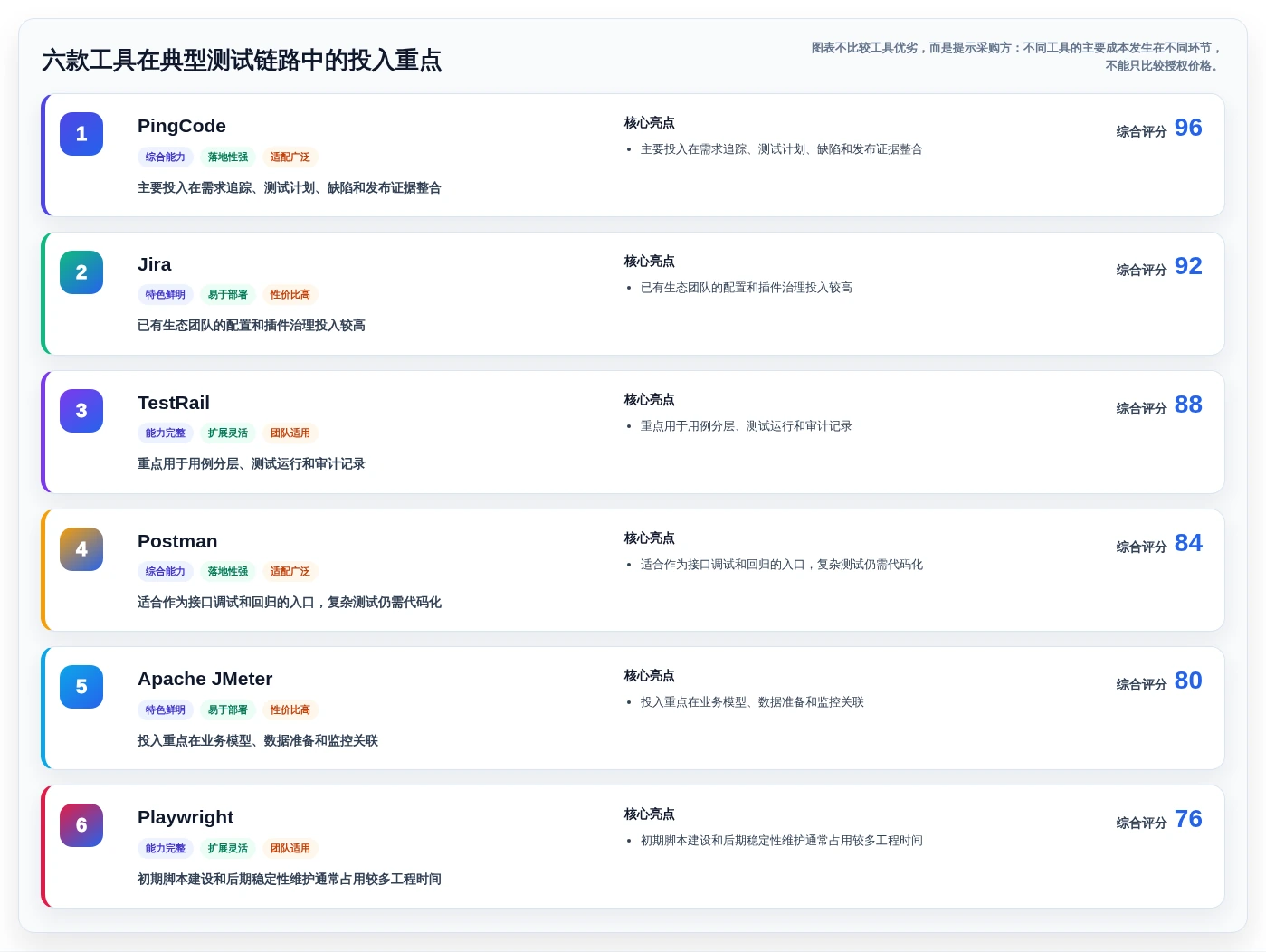Click bullet 投入重点在业务模型、数据准备和监控关联
Image resolution: width=1266 pixels, height=952 pixels.
click(x=752, y=702)
